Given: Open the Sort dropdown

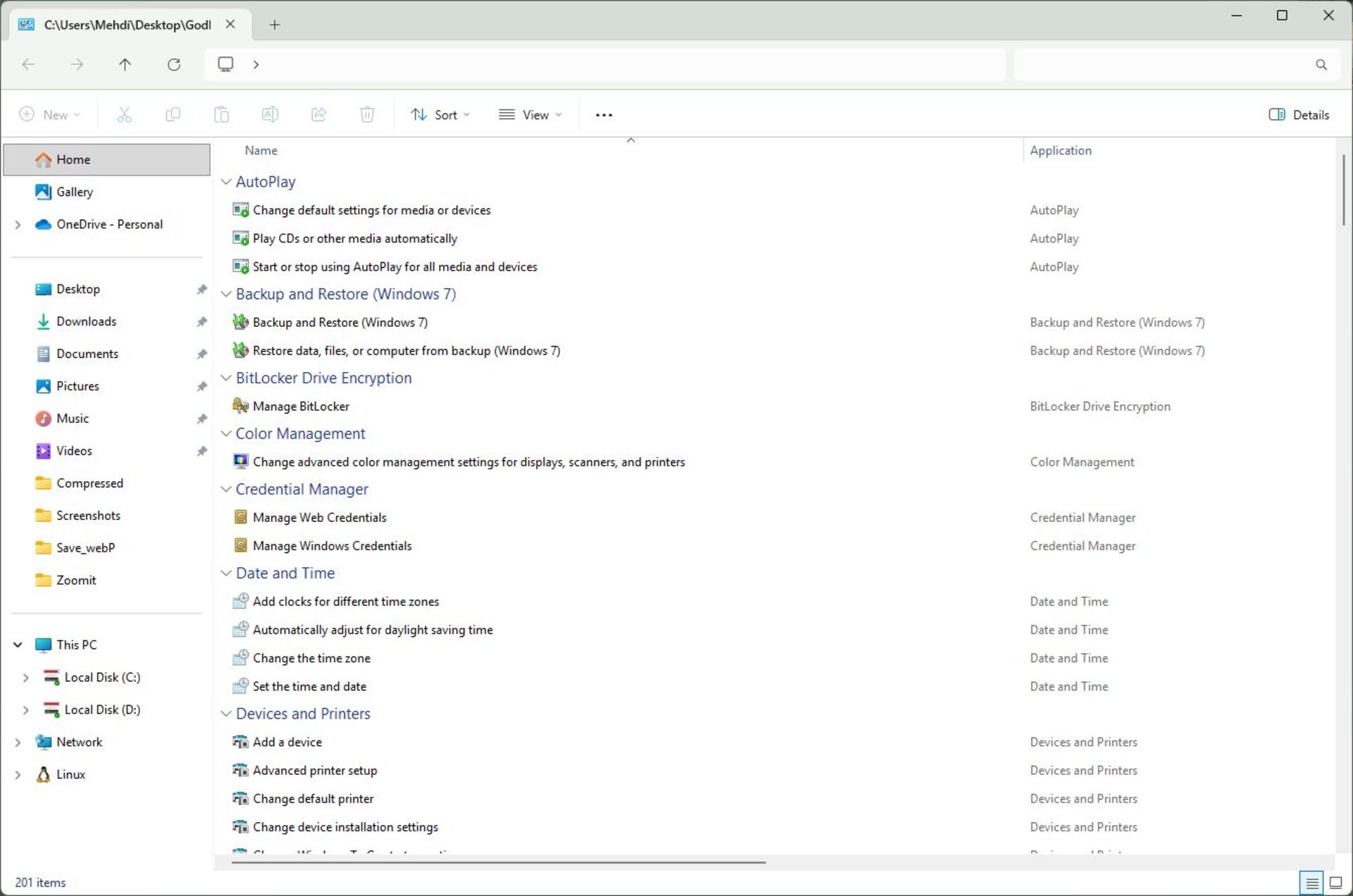Looking at the screenshot, I should click(x=440, y=115).
